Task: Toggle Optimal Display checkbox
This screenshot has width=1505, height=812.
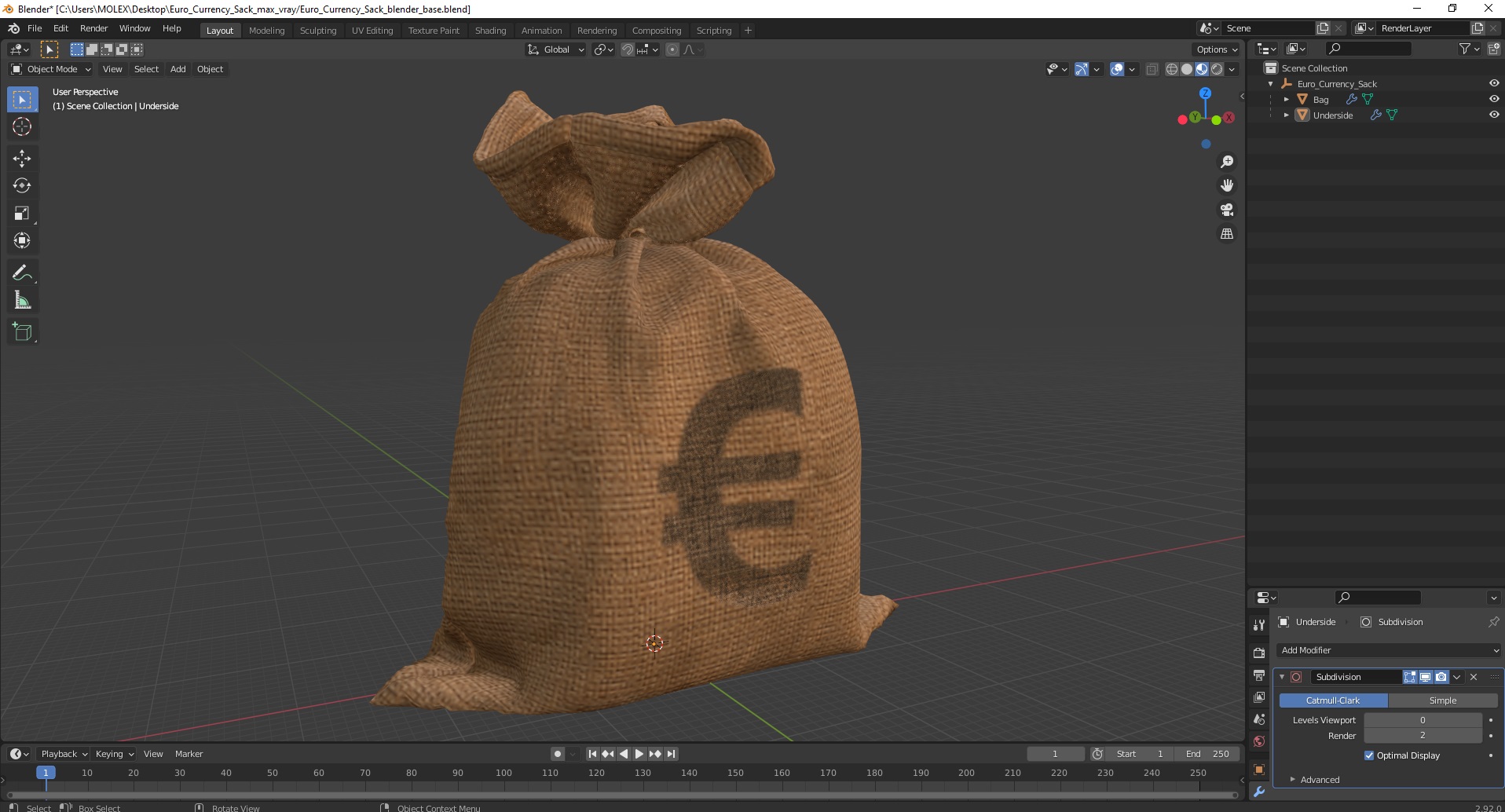Action: [x=1369, y=755]
